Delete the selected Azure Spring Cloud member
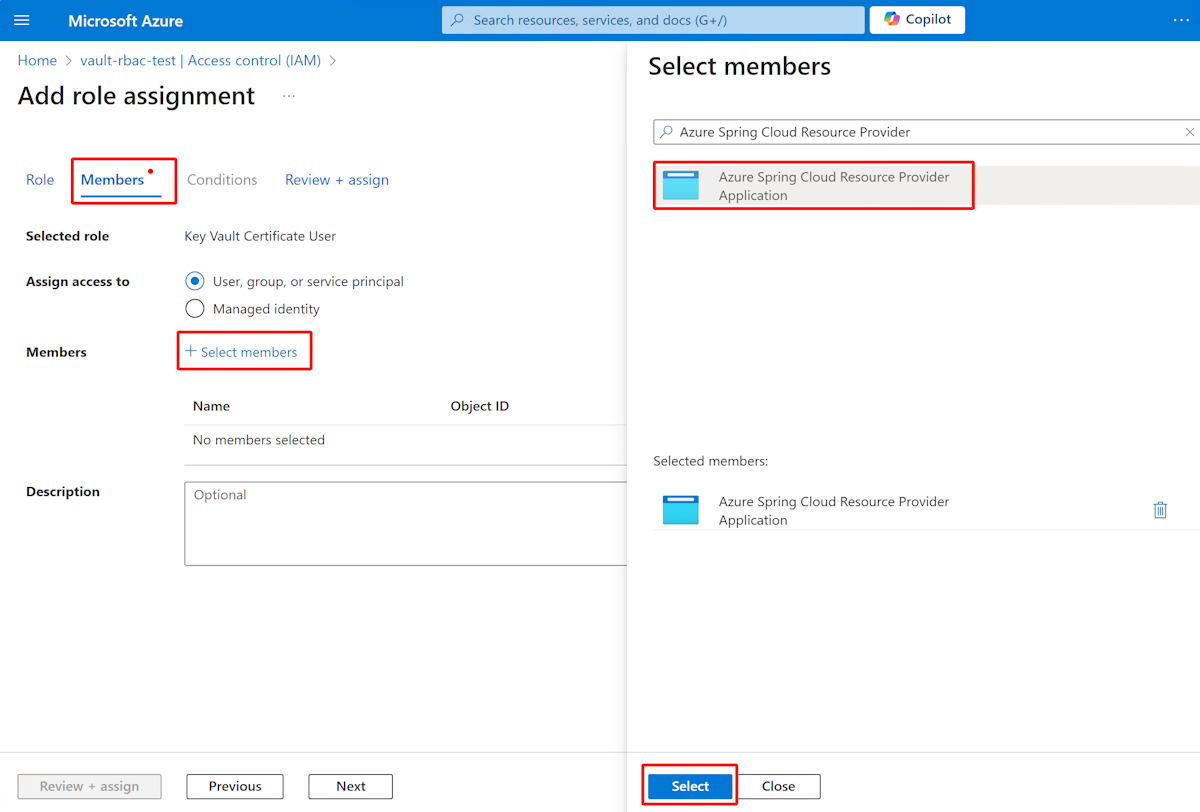1200x812 pixels. [1160, 509]
